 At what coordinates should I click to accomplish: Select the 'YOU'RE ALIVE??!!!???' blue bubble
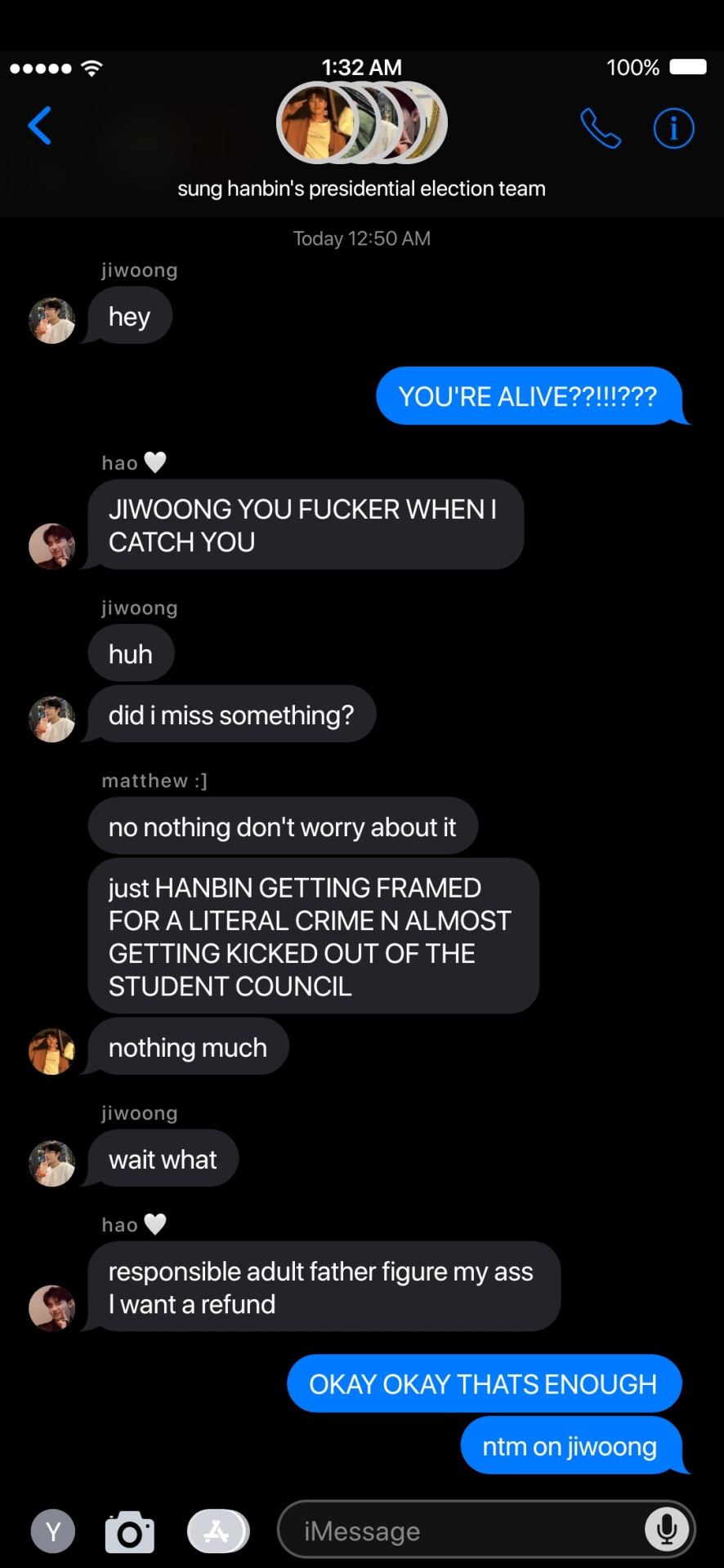[529, 396]
